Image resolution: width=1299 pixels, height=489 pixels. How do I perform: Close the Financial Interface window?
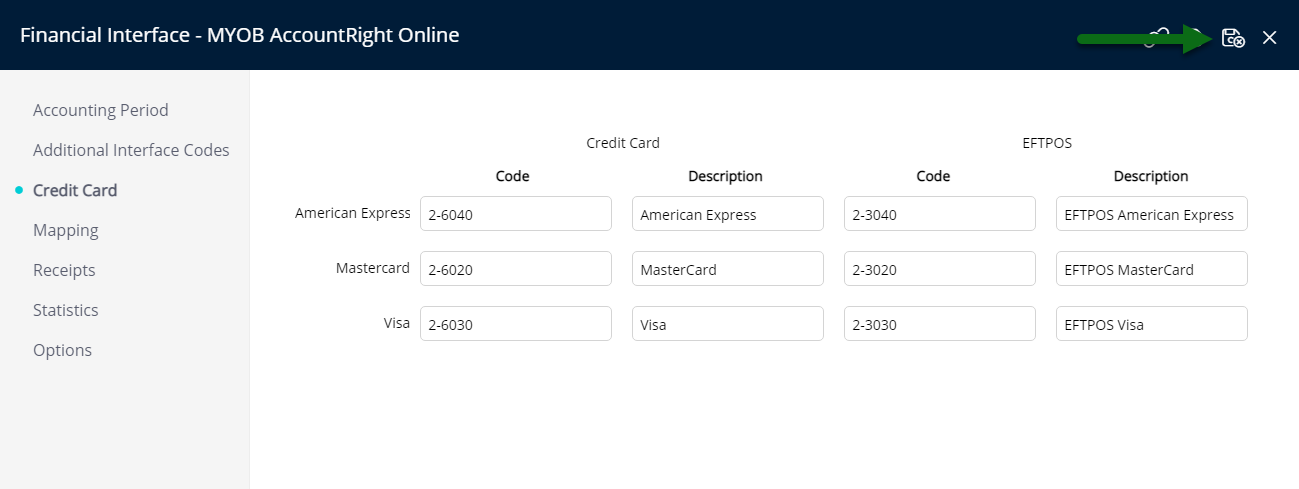click(x=1270, y=38)
